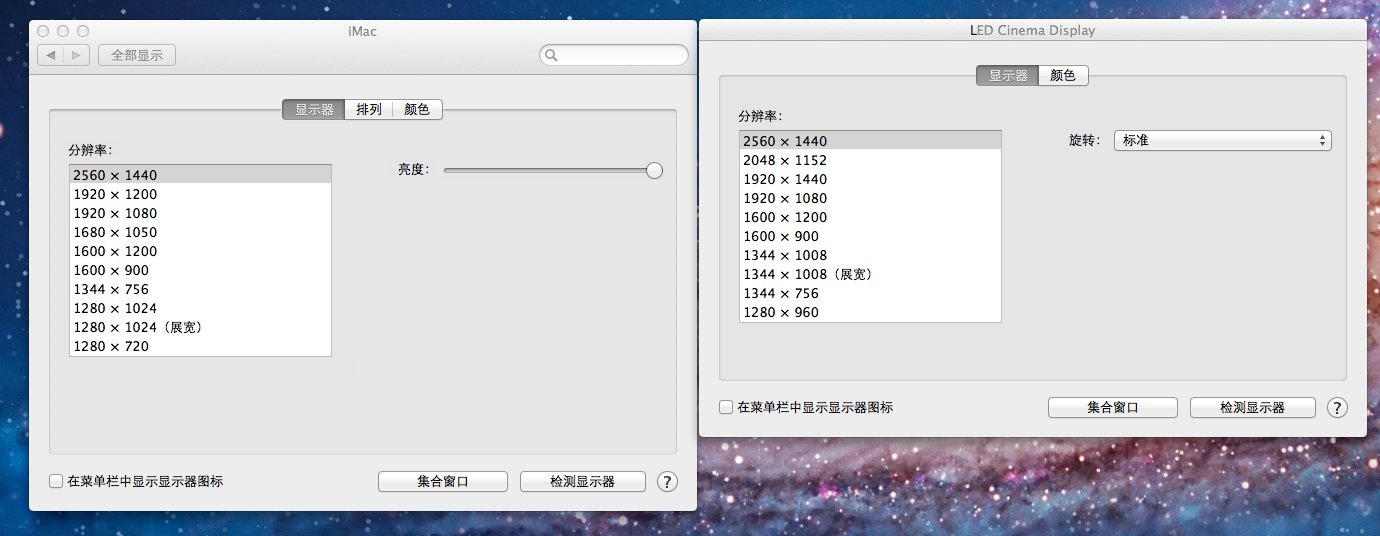This screenshot has width=1380, height=536.
Task: Click 检测显示器 in the LED Cinema Display window
Action: 1253,407
